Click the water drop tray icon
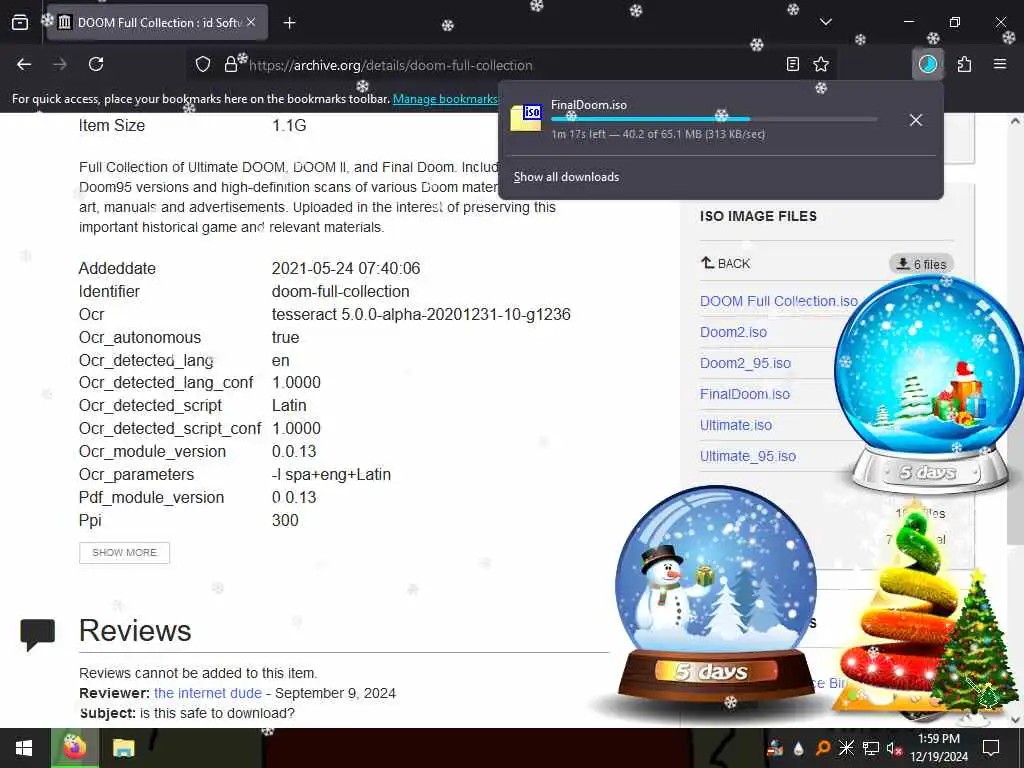This screenshot has height=768, width=1024. coord(798,748)
